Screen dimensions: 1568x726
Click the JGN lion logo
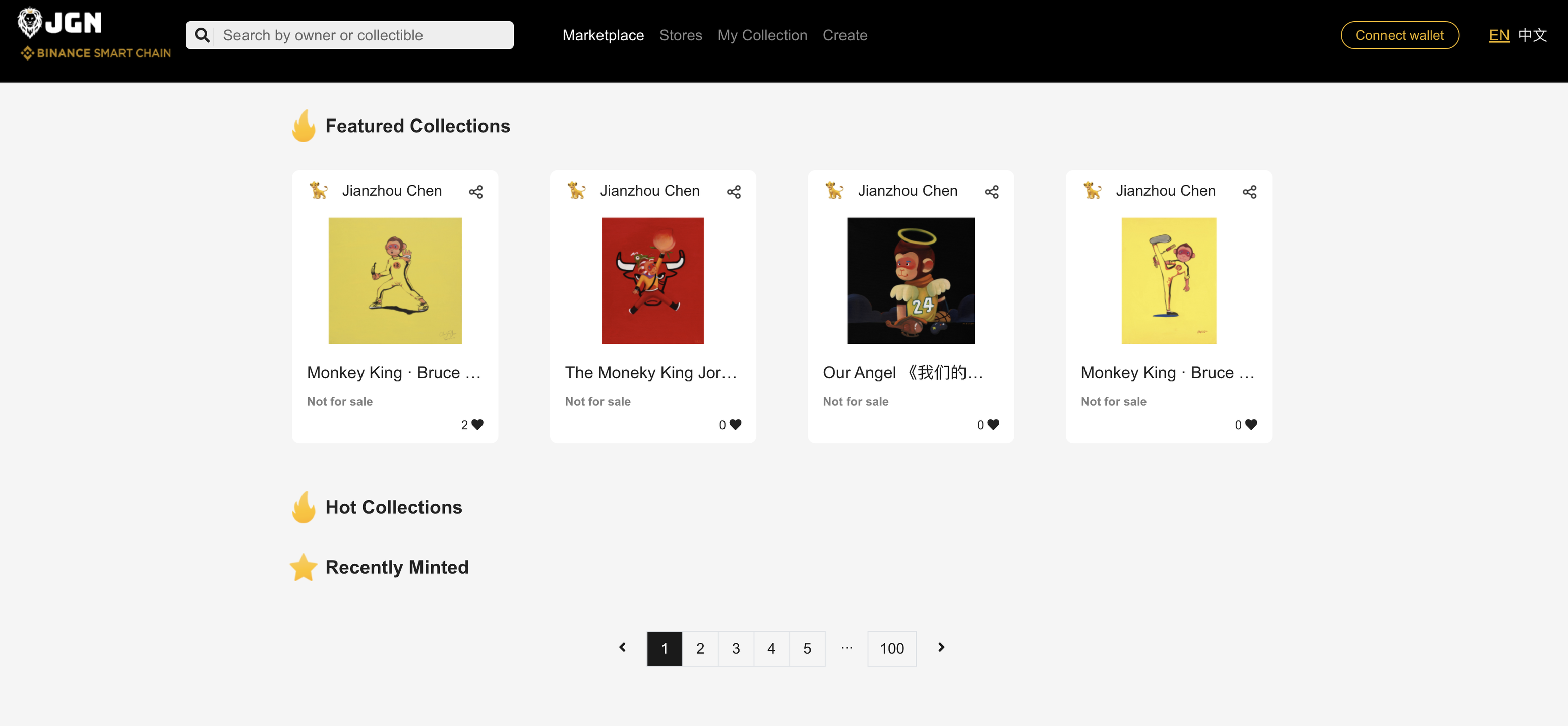coord(29,23)
